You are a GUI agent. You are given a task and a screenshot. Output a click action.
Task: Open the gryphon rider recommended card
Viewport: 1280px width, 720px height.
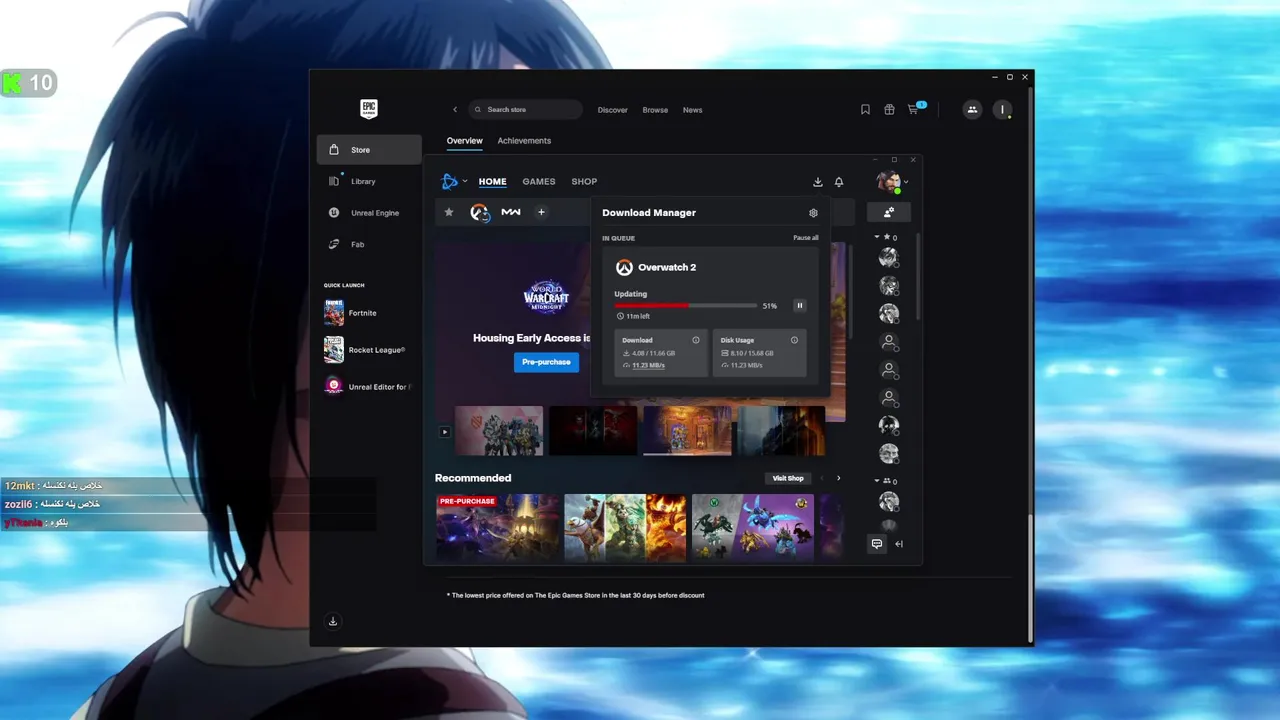pyautogui.click(x=625, y=527)
